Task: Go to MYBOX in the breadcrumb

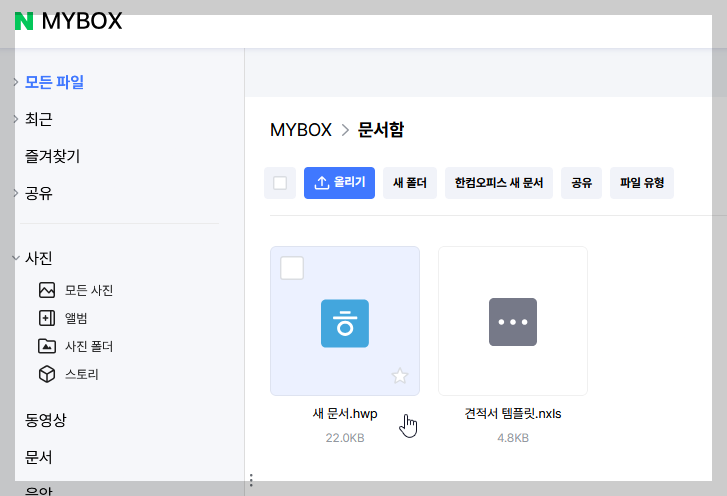Action: coord(301,130)
